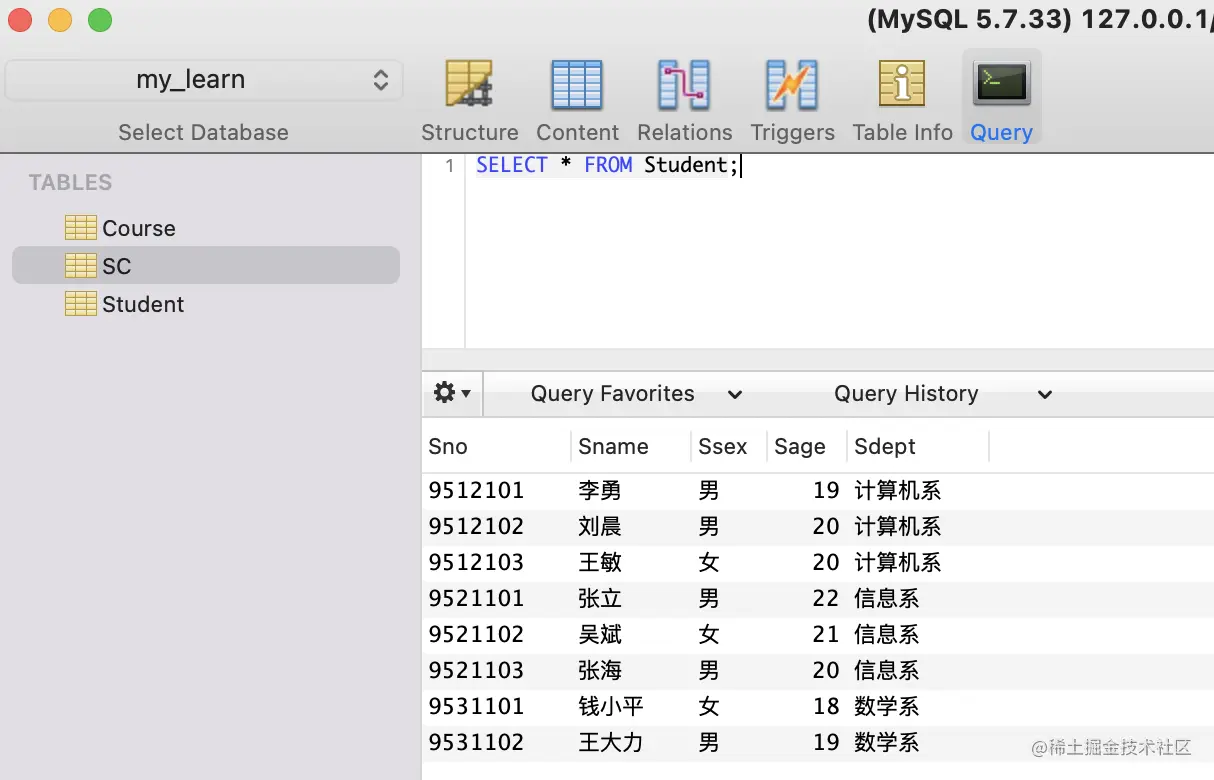1214x780 pixels.
Task: Select the cell 9531101
Action: [x=476, y=707]
